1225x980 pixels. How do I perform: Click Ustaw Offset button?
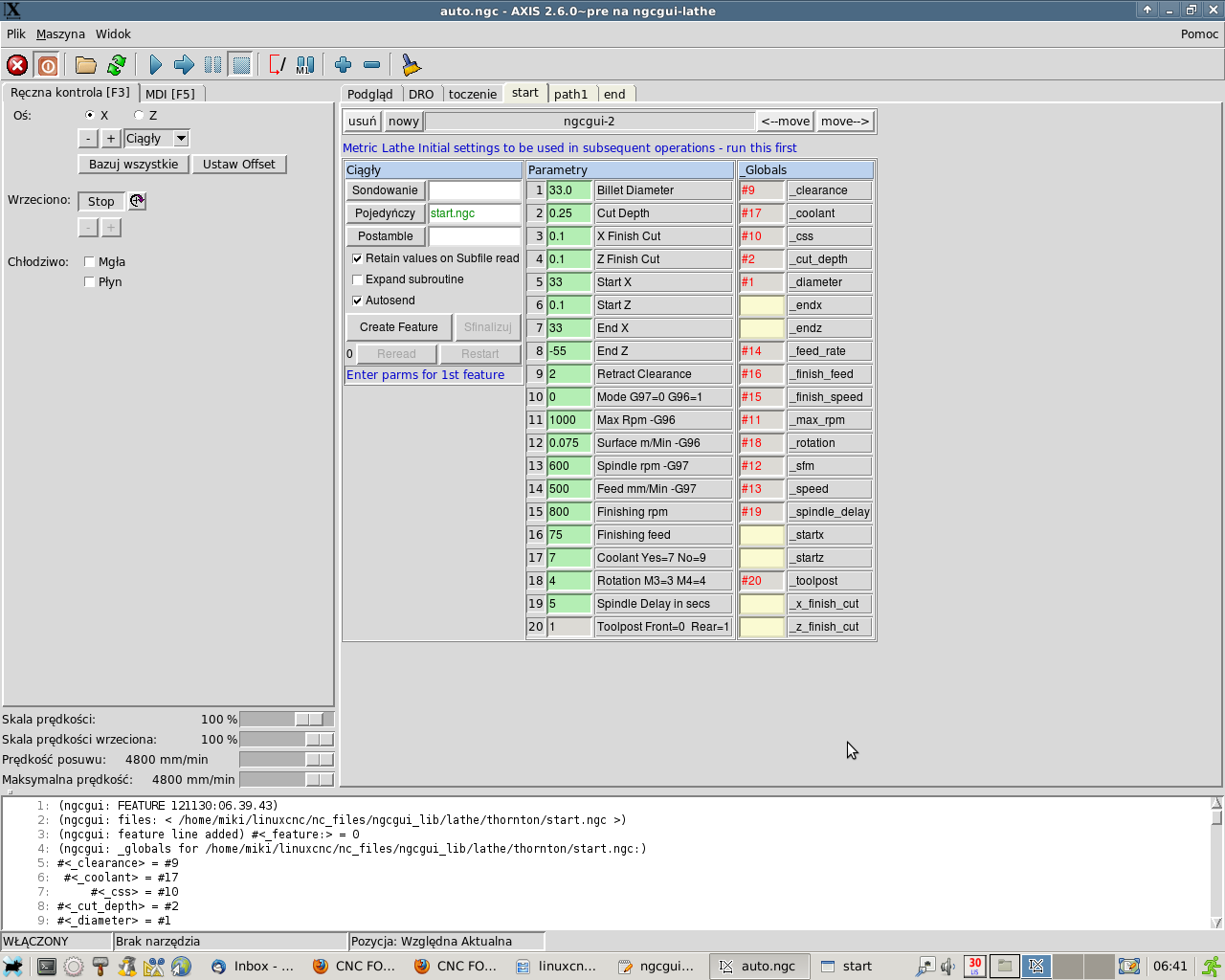tap(239, 165)
